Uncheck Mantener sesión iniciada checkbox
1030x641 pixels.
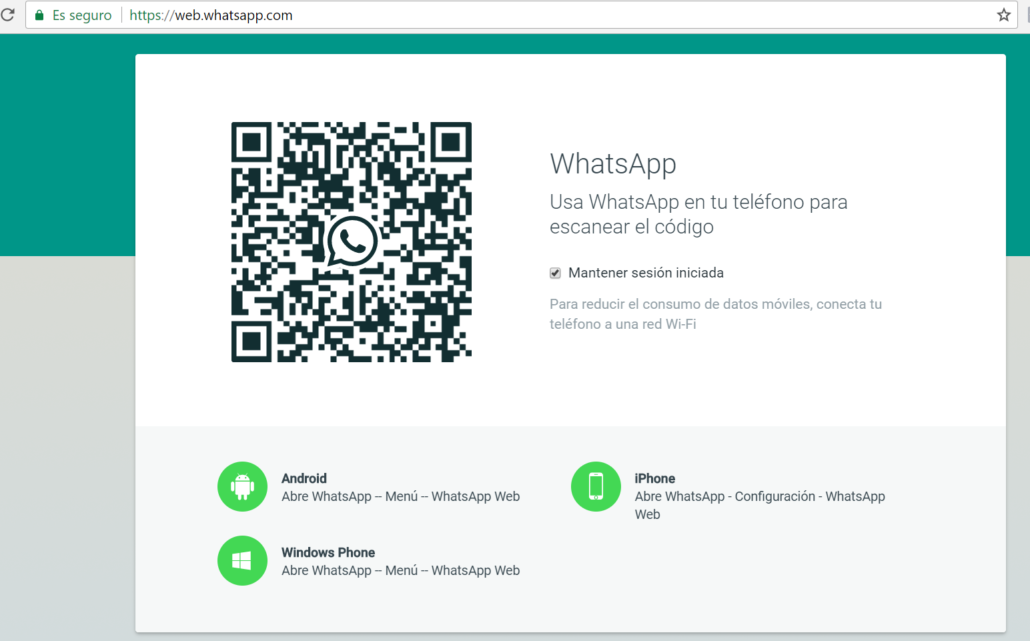point(555,273)
